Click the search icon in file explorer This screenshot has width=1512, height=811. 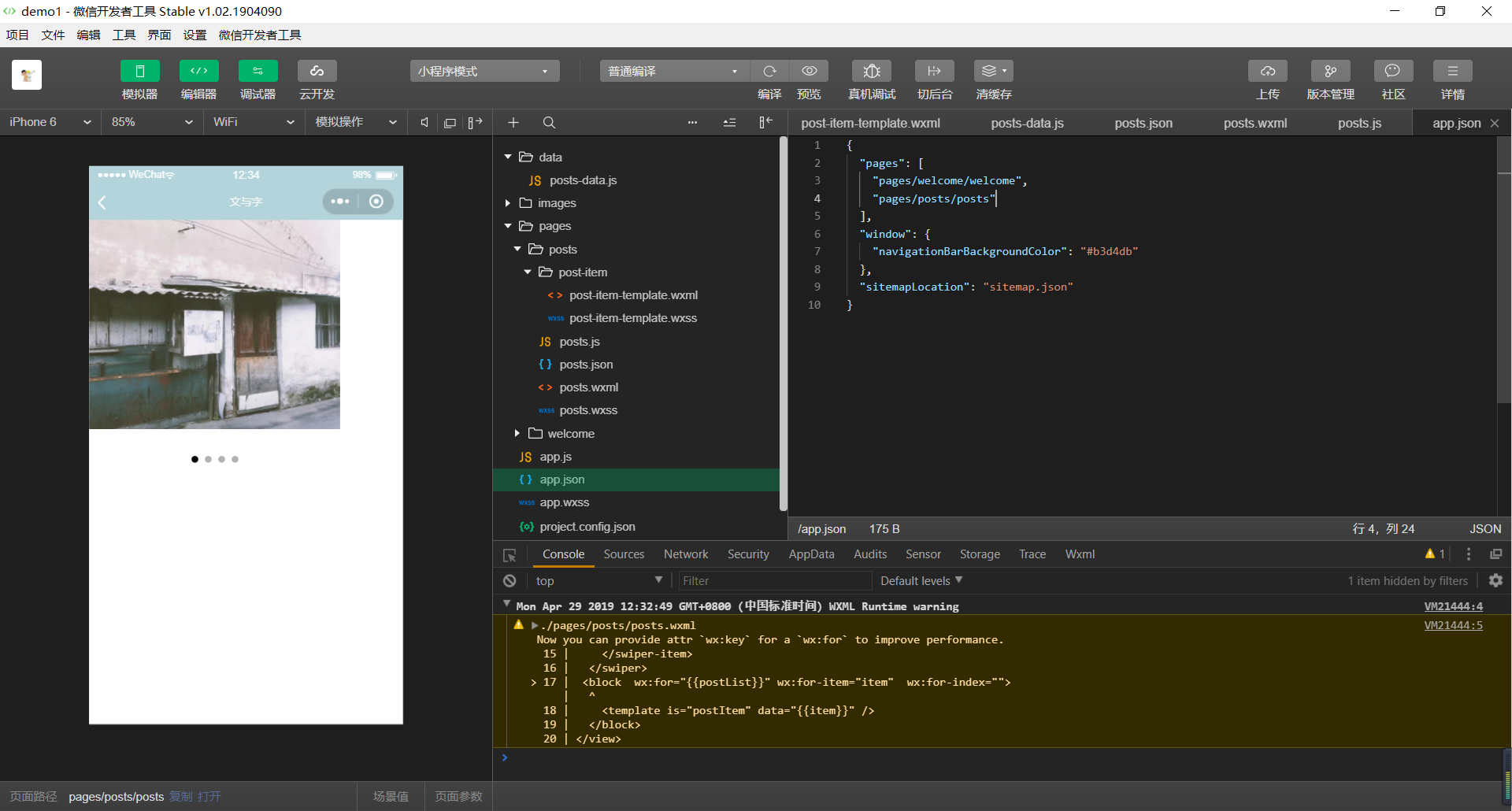pos(549,123)
